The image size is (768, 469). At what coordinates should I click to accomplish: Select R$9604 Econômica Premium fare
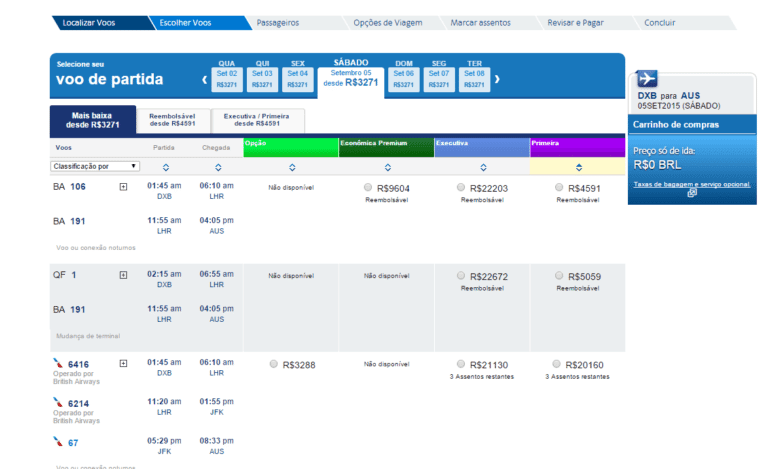click(368, 188)
